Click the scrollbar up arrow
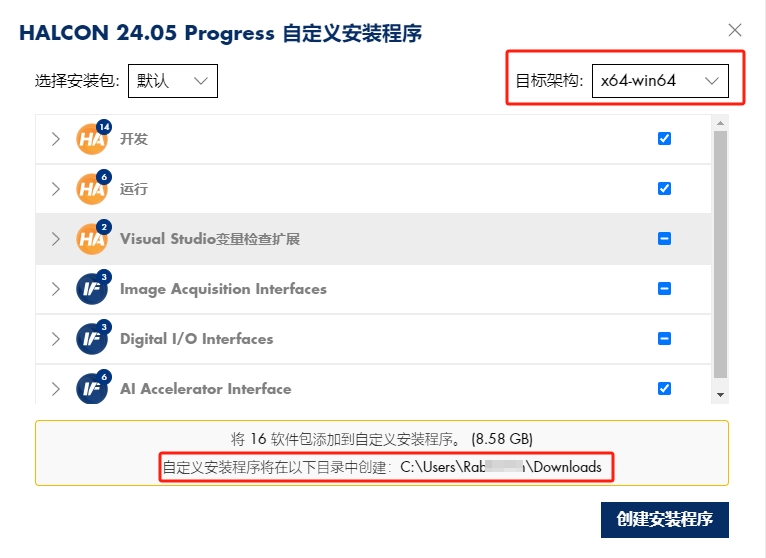 point(720,123)
